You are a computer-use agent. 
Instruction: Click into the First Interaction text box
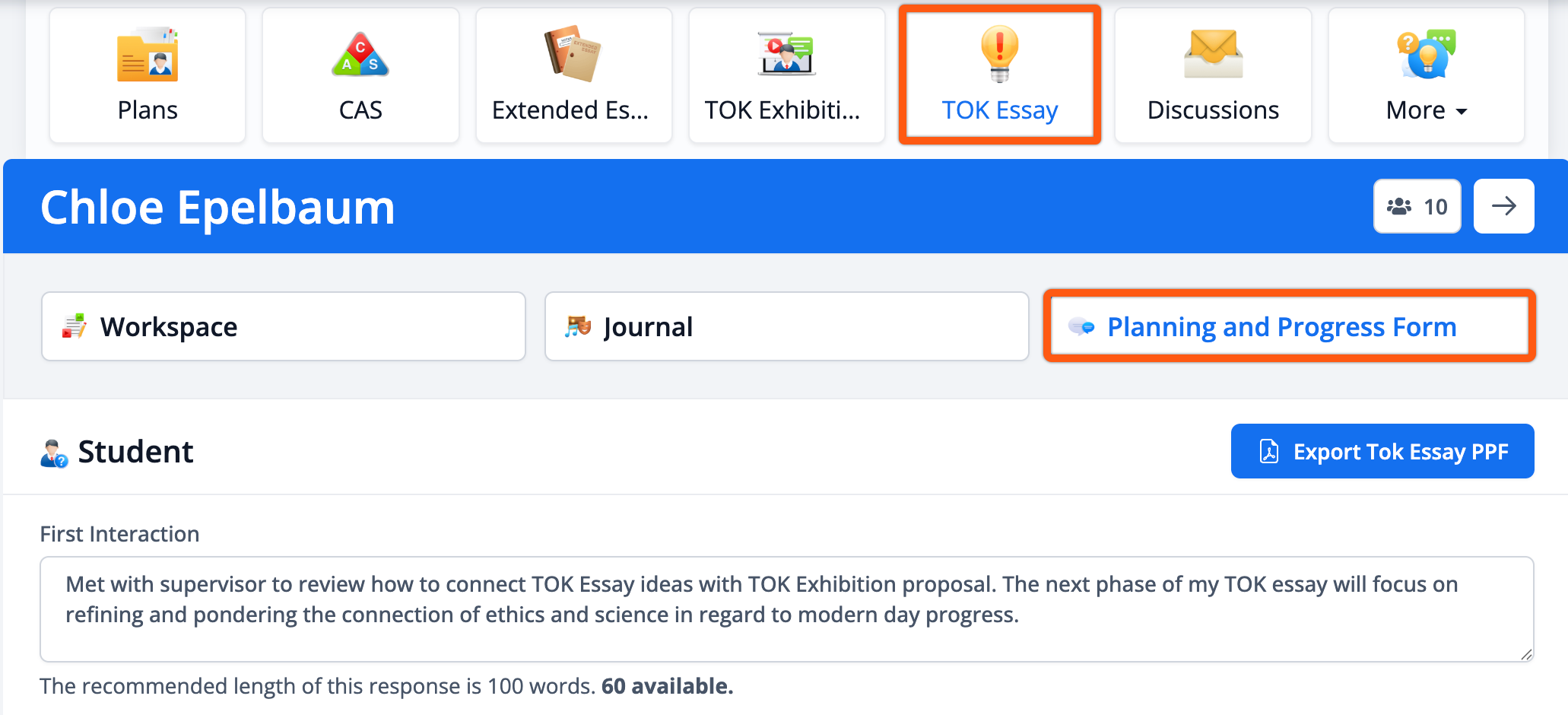[x=786, y=609]
